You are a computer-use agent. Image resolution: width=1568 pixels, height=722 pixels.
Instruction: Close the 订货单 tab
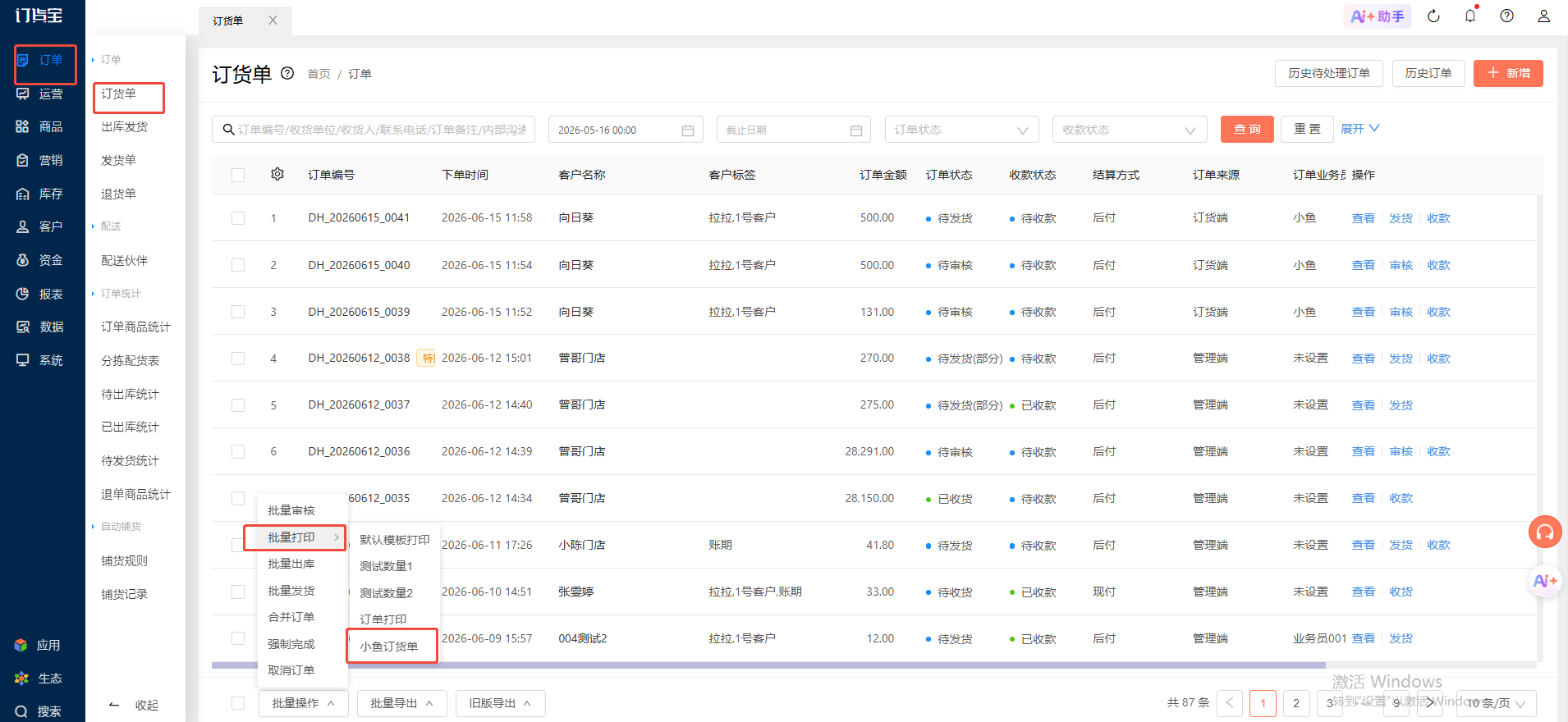tap(273, 20)
